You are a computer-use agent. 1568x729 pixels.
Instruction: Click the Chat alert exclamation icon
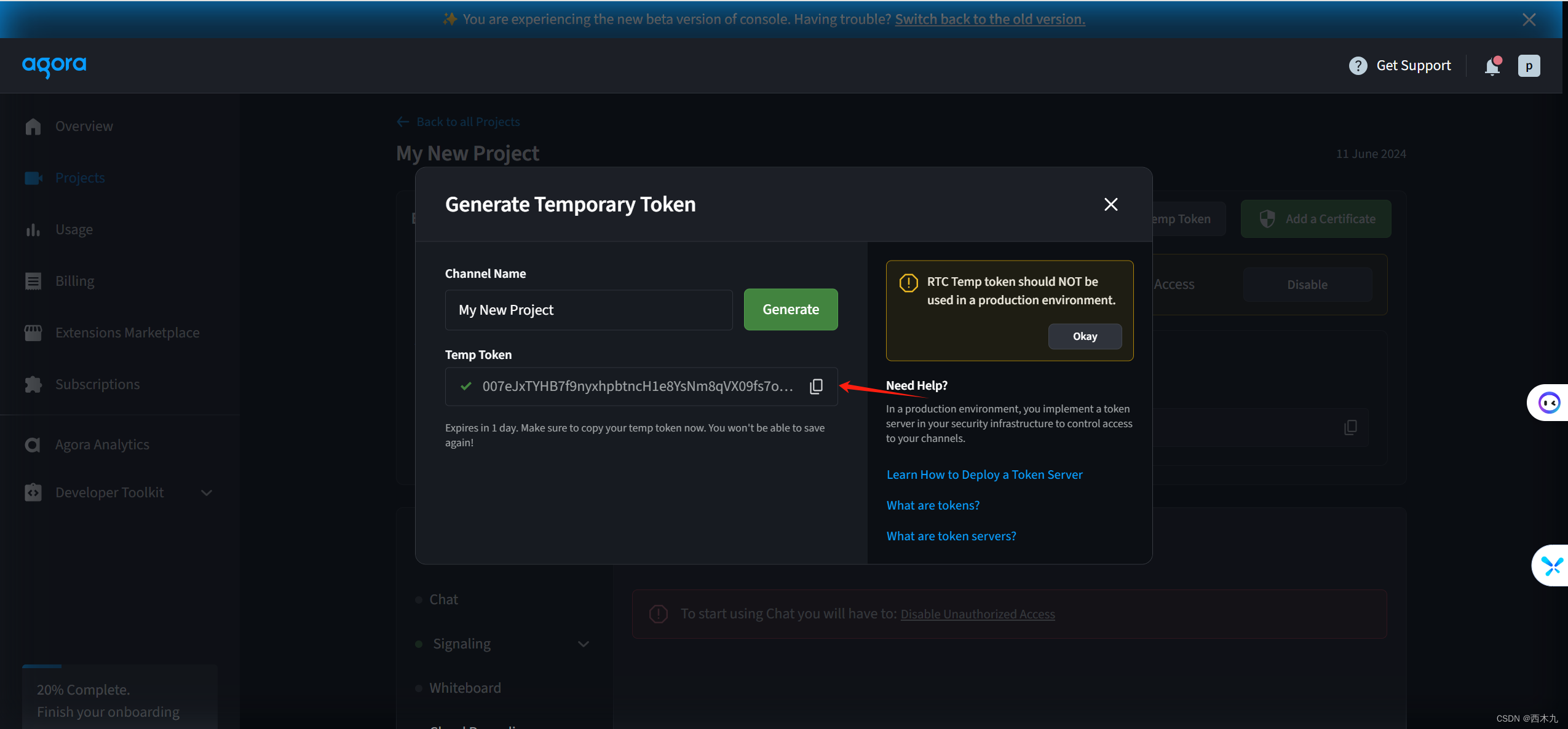tap(658, 613)
